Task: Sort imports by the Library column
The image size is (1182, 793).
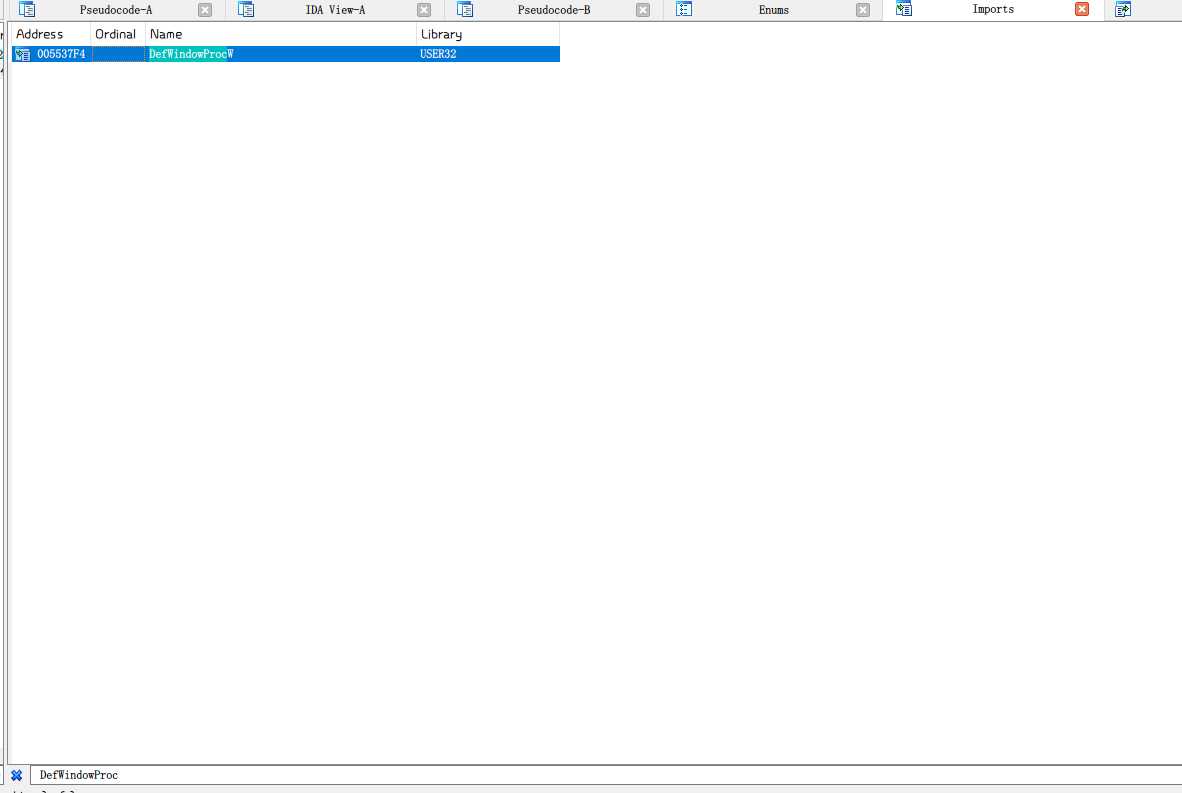Action: point(488,34)
